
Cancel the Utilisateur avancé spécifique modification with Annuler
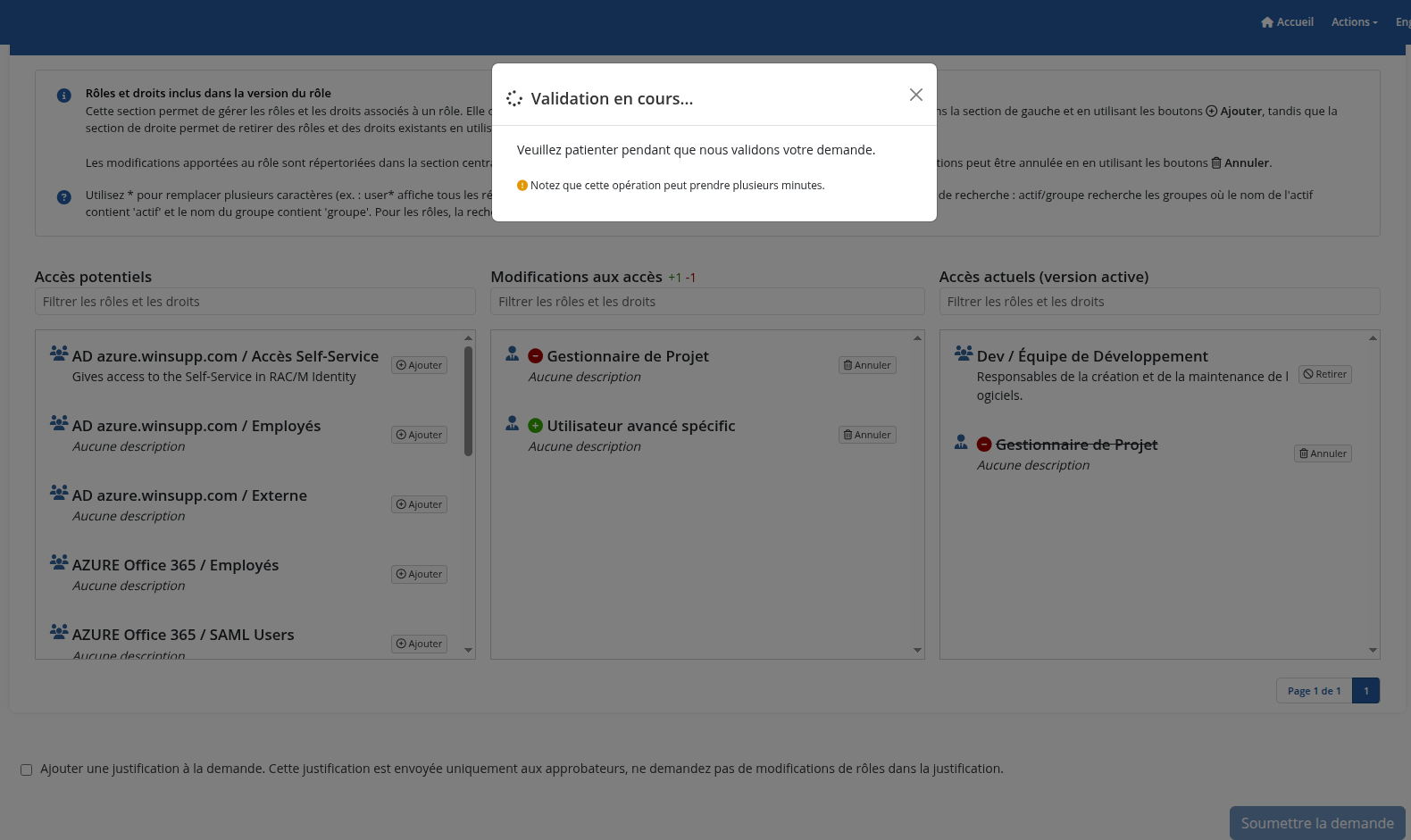[x=867, y=435]
